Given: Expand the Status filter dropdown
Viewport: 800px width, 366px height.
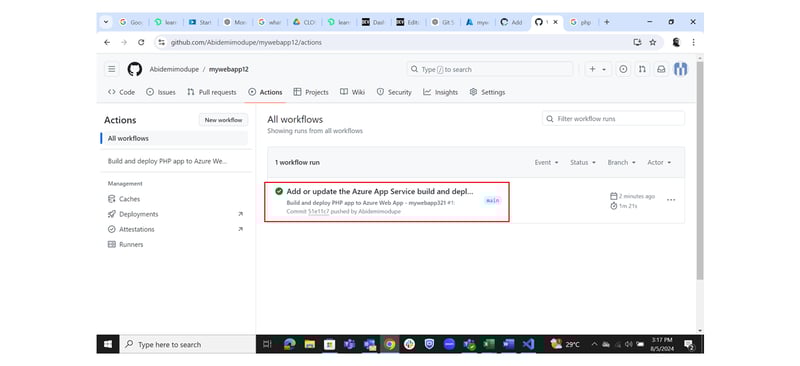Looking at the screenshot, I should point(583,162).
